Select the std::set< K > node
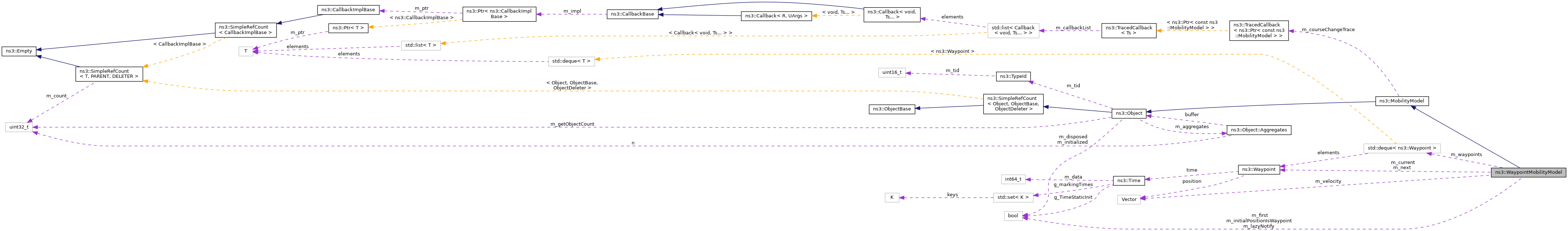1568x231 pixels. coord(1013,197)
